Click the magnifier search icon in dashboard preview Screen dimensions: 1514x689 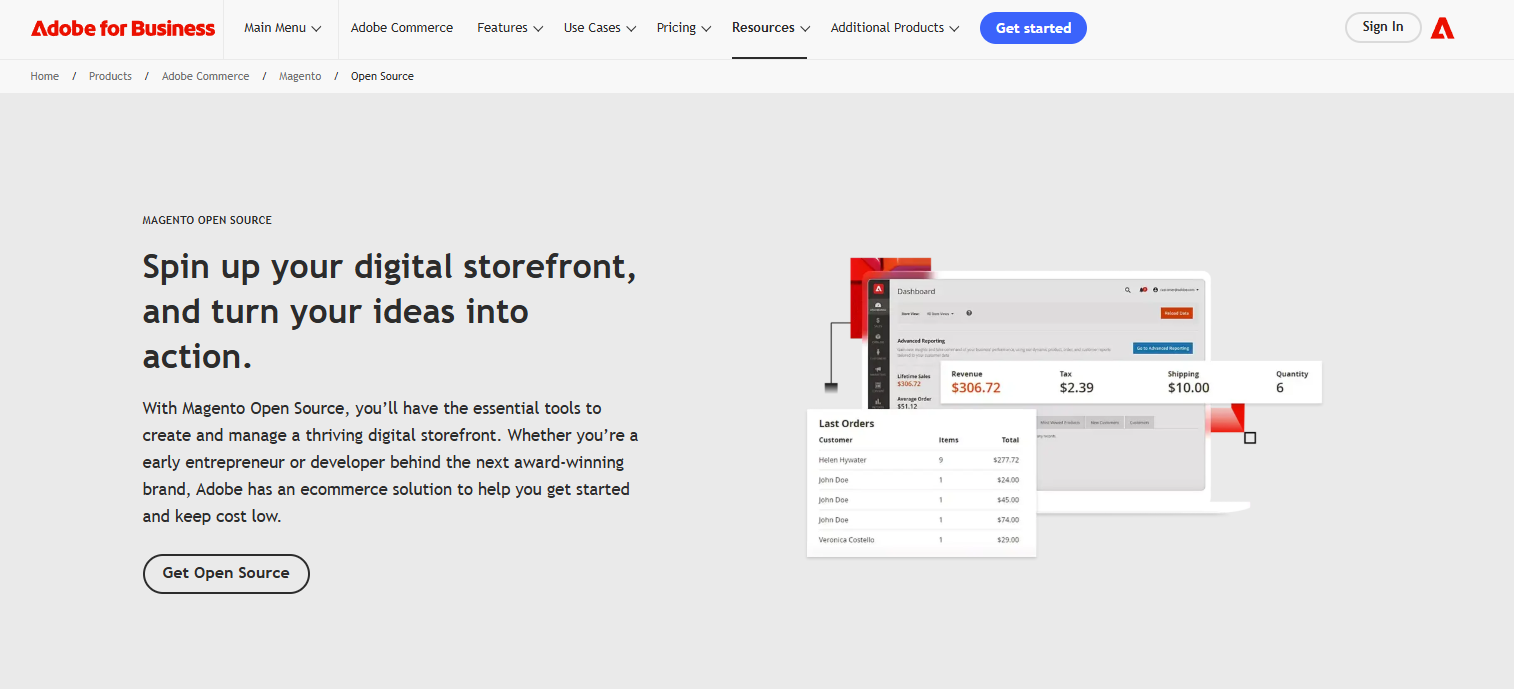coord(1128,290)
